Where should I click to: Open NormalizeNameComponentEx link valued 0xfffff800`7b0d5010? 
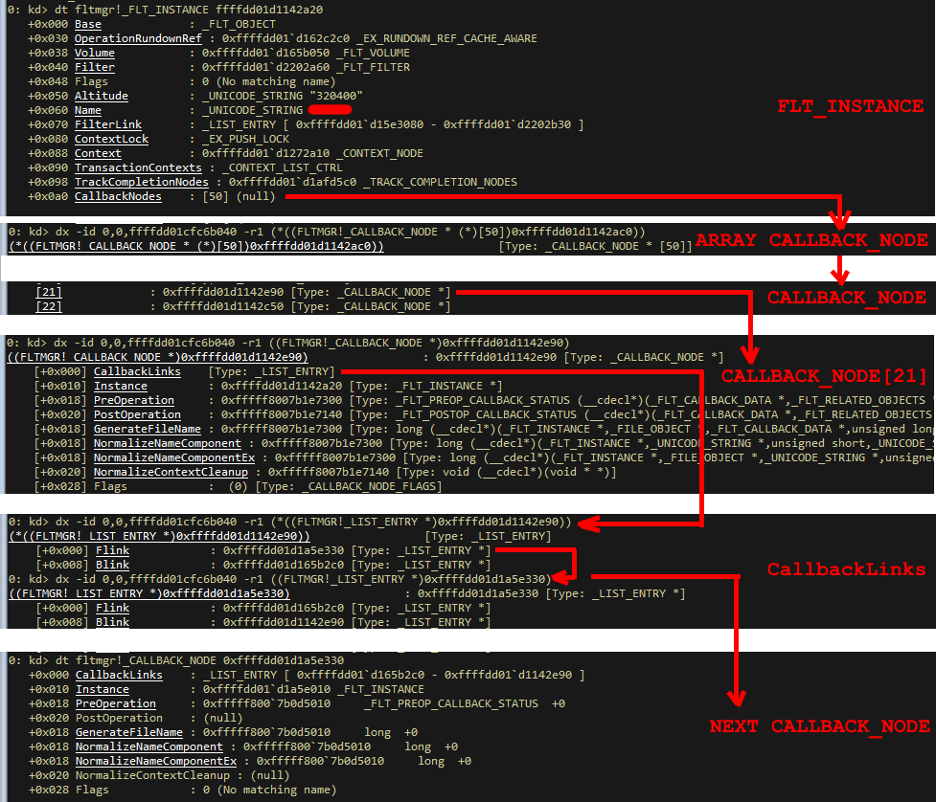click(156, 761)
